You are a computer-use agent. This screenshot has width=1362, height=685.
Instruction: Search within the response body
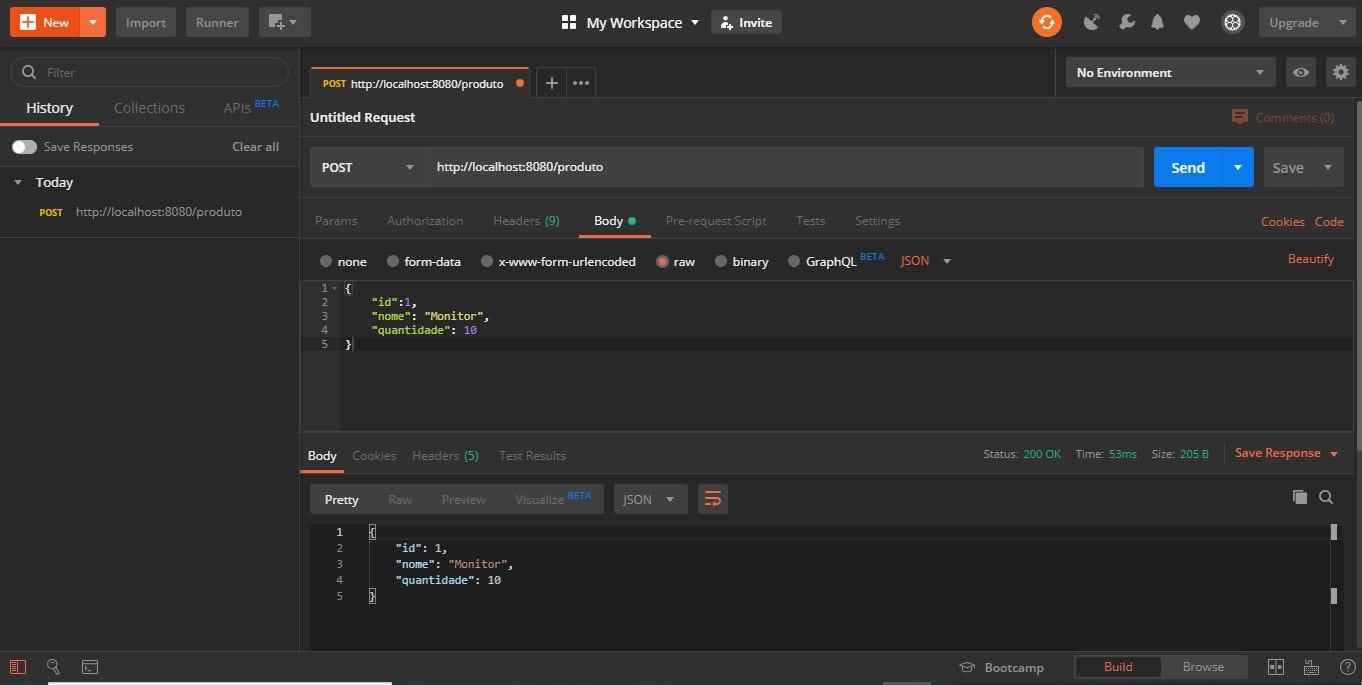pos(1326,497)
